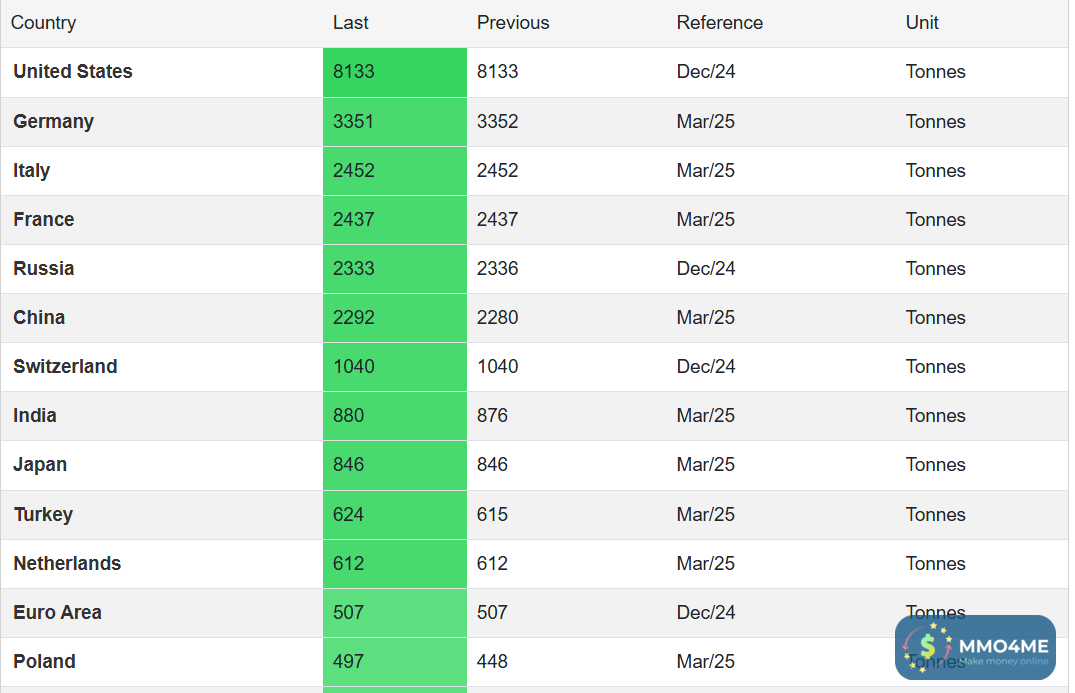
Task: Click the Reference column header
Action: click(x=720, y=23)
